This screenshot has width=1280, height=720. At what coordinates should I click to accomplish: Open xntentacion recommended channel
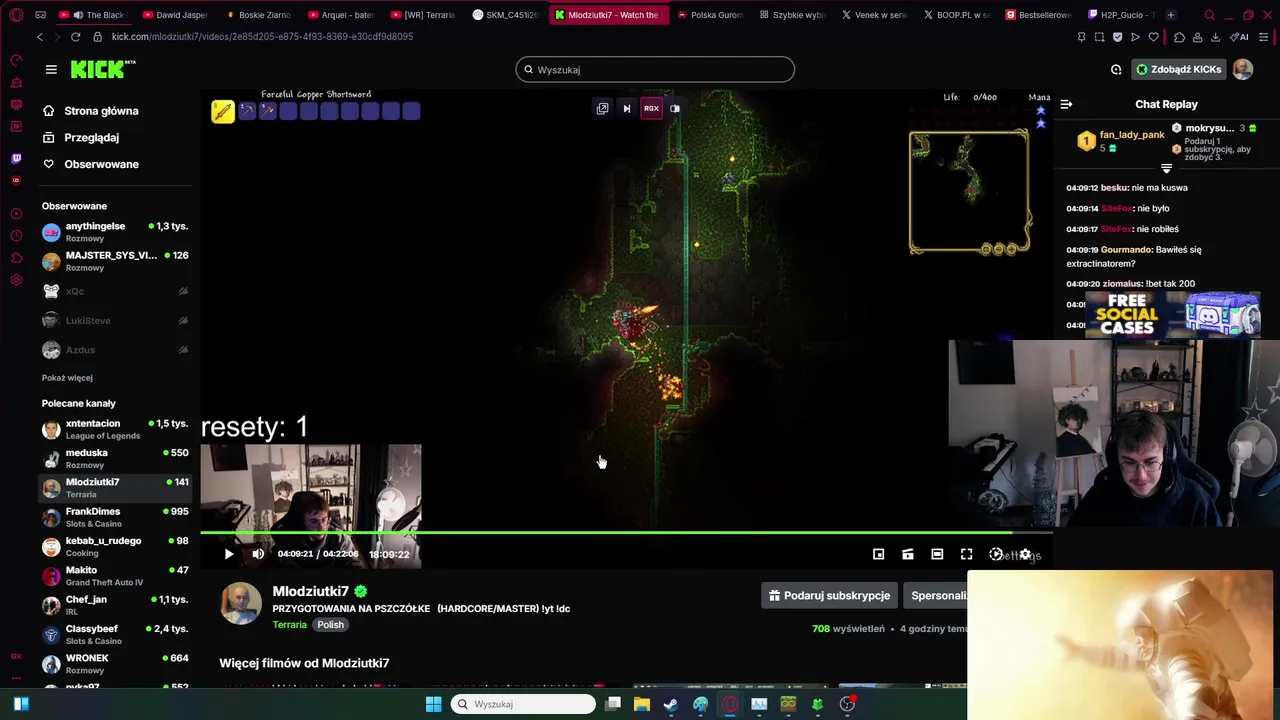(115, 429)
